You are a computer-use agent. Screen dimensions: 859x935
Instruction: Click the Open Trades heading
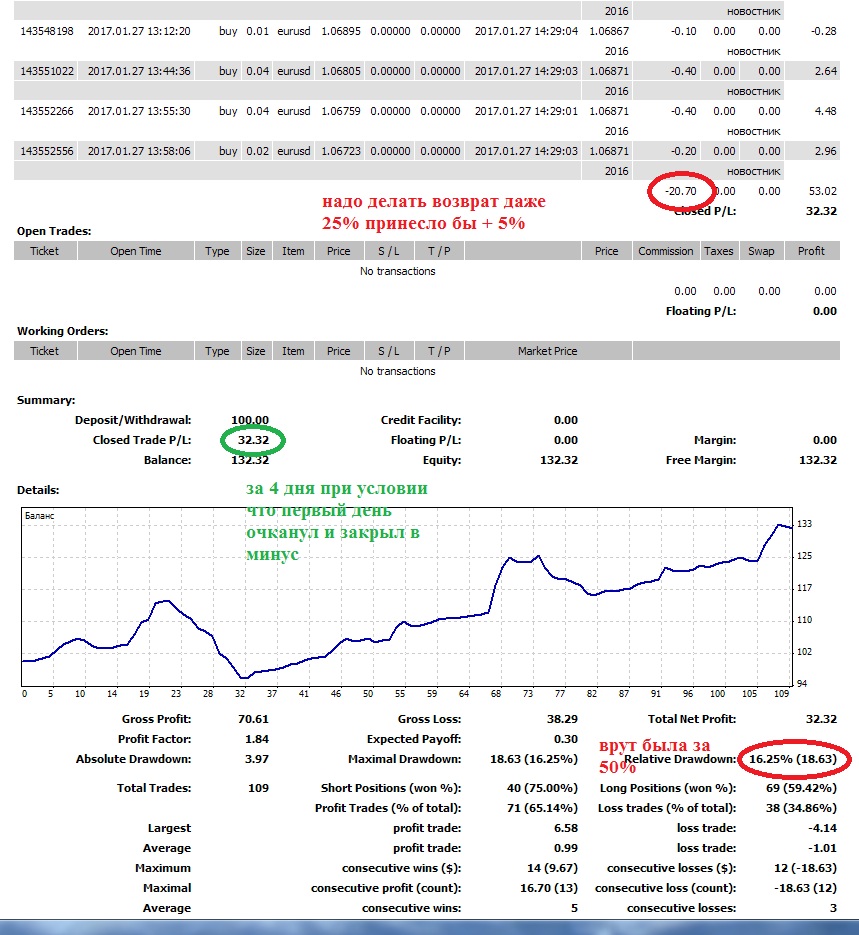54,231
